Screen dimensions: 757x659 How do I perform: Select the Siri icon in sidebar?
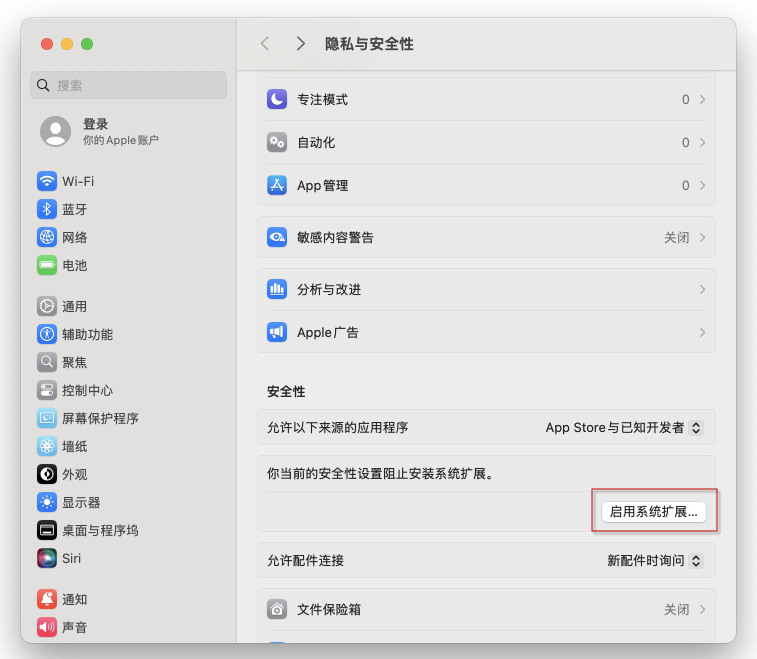47,559
